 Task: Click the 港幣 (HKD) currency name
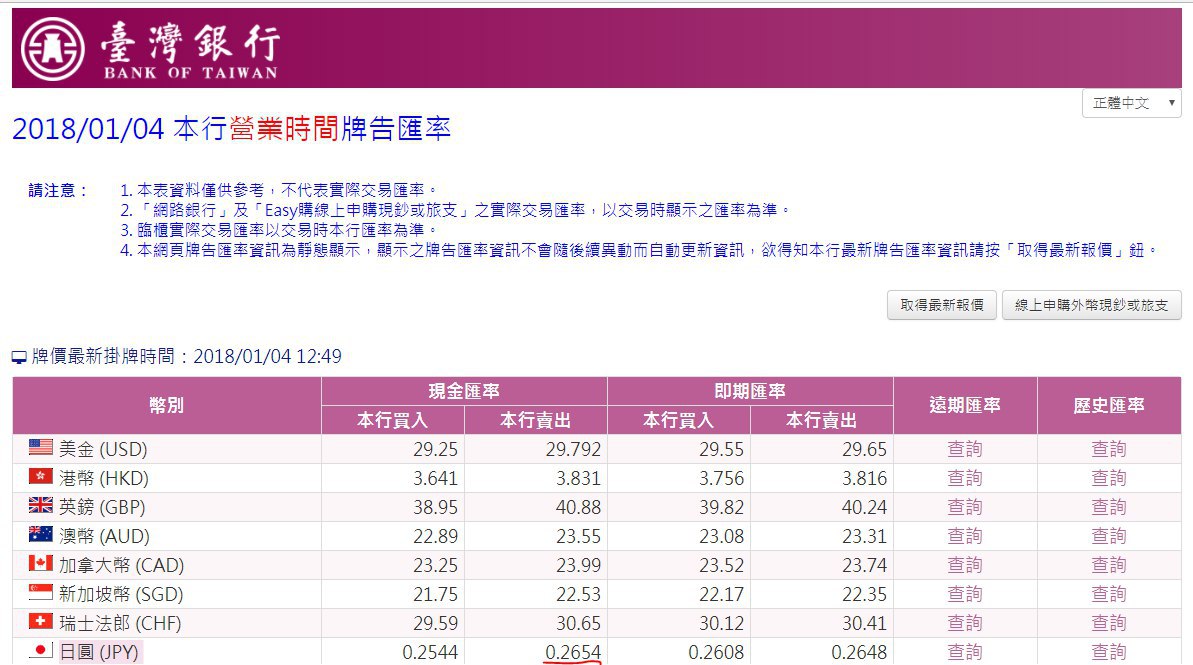104,478
